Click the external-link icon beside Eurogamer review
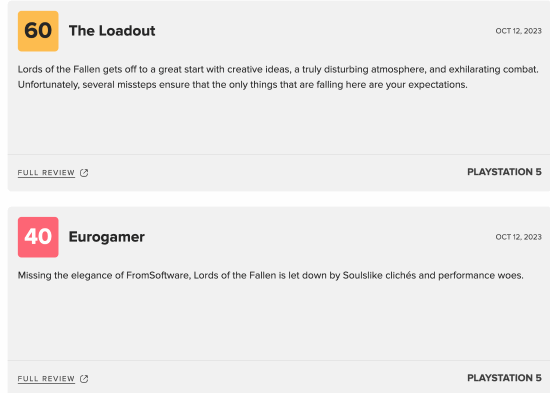The height and width of the screenshot is (393, 550). point(84,379)
